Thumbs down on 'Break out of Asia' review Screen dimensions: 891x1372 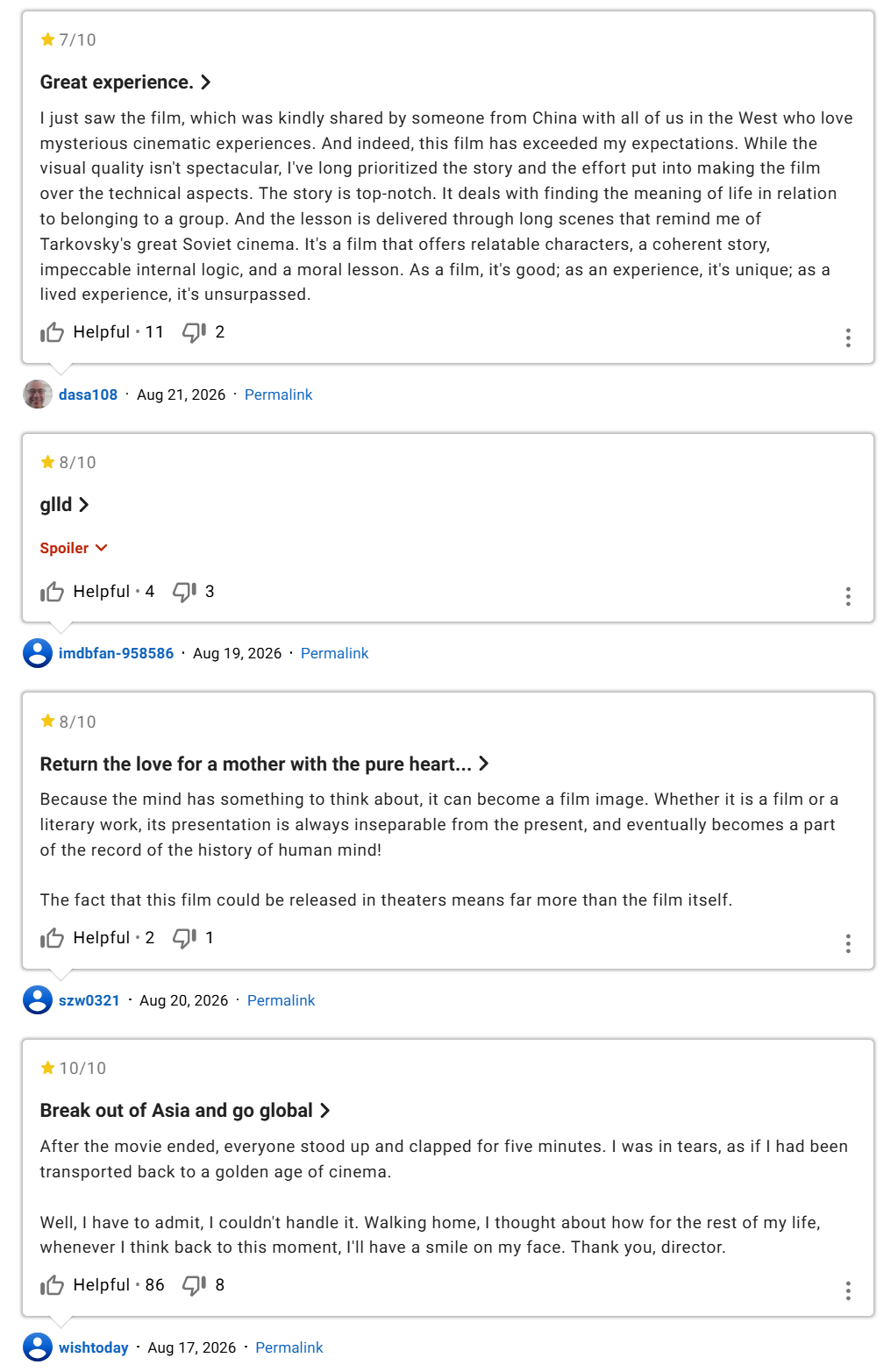click(194, 1285)
